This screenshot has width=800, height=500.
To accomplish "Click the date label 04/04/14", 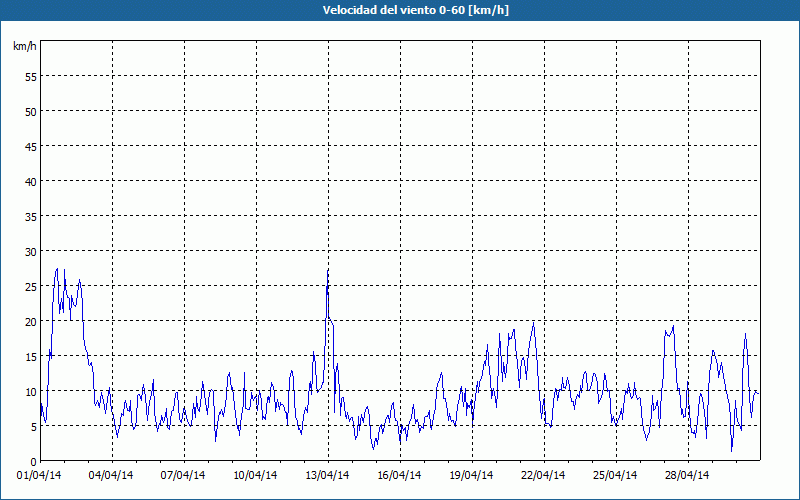I will (x=111, y=475).
